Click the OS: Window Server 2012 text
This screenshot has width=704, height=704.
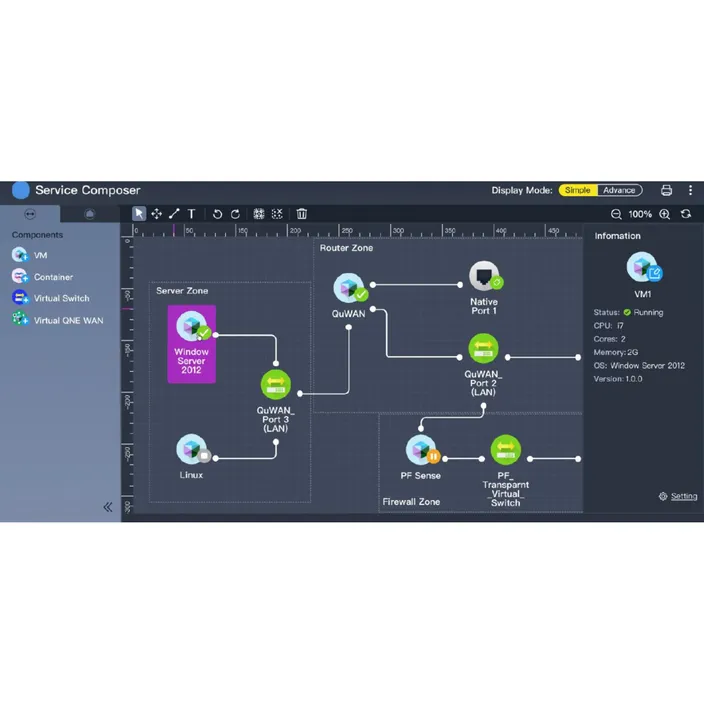click(639, 365)
